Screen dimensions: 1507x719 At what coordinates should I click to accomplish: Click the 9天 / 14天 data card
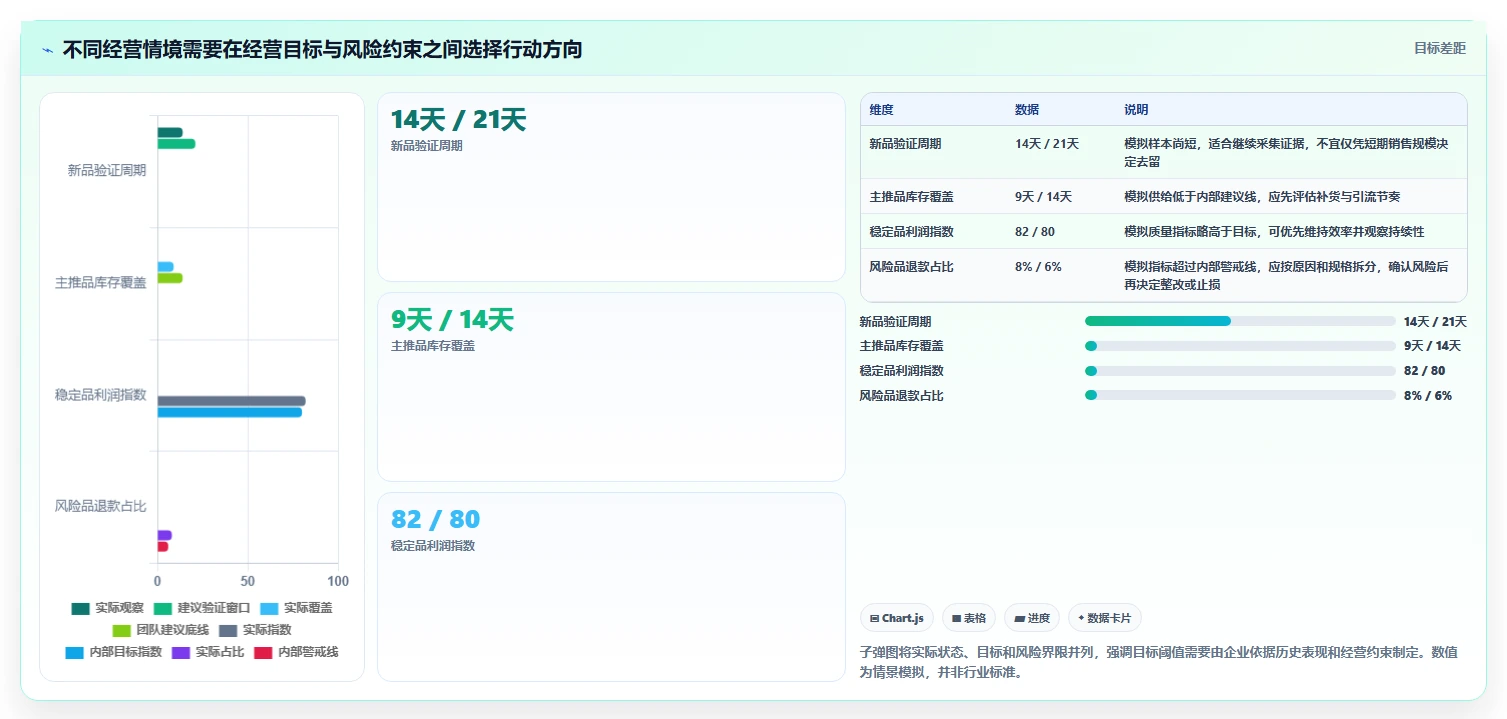coord(611,387)
